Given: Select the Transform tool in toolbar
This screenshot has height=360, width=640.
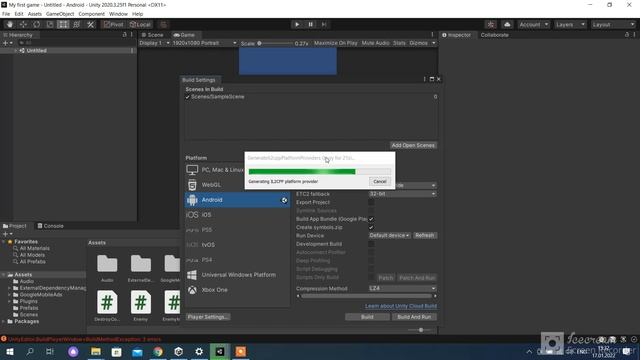Looking at the screenshot, I should pos(77,24).
